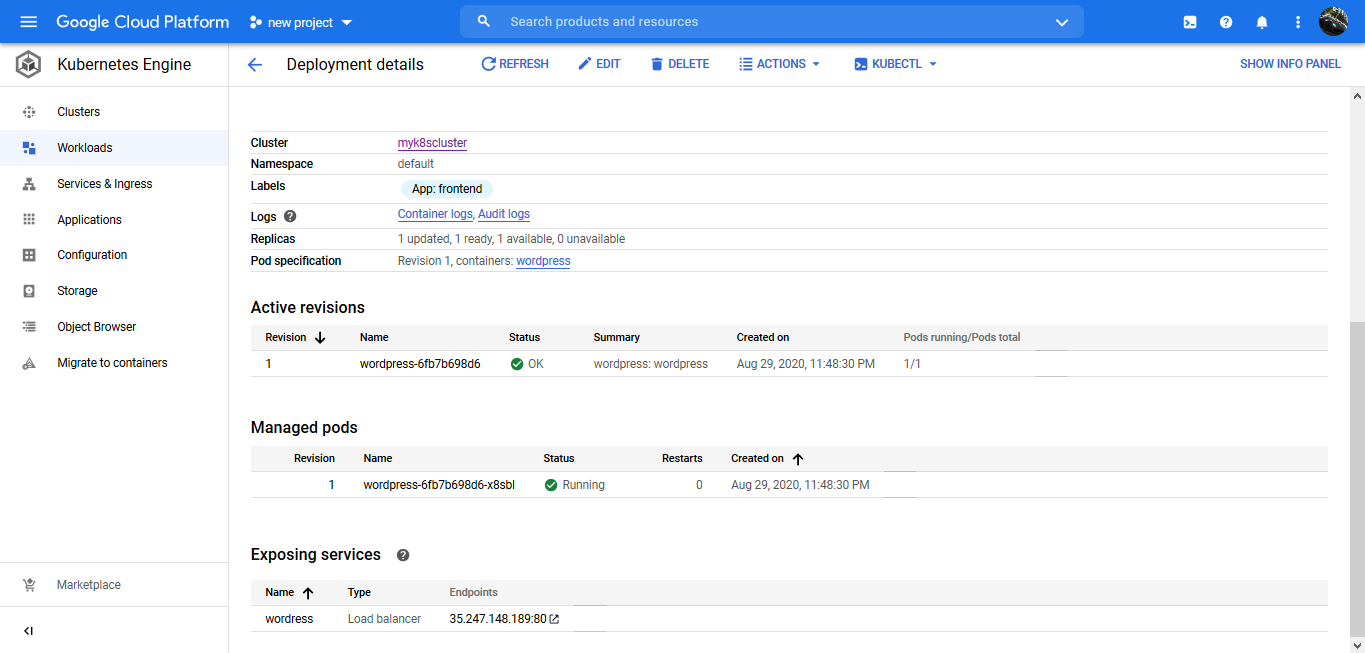The image size is (1365, 653).
Task: Click the Storage disk icon
Action: click(x=29, y=291)
